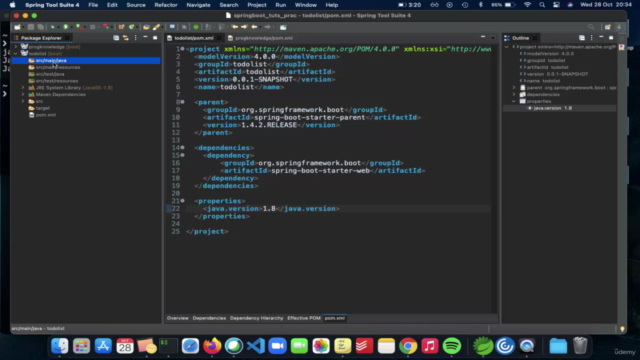Collapse the todolist project node
Viewport: 640px width, 360px height.
click(16, 53)
